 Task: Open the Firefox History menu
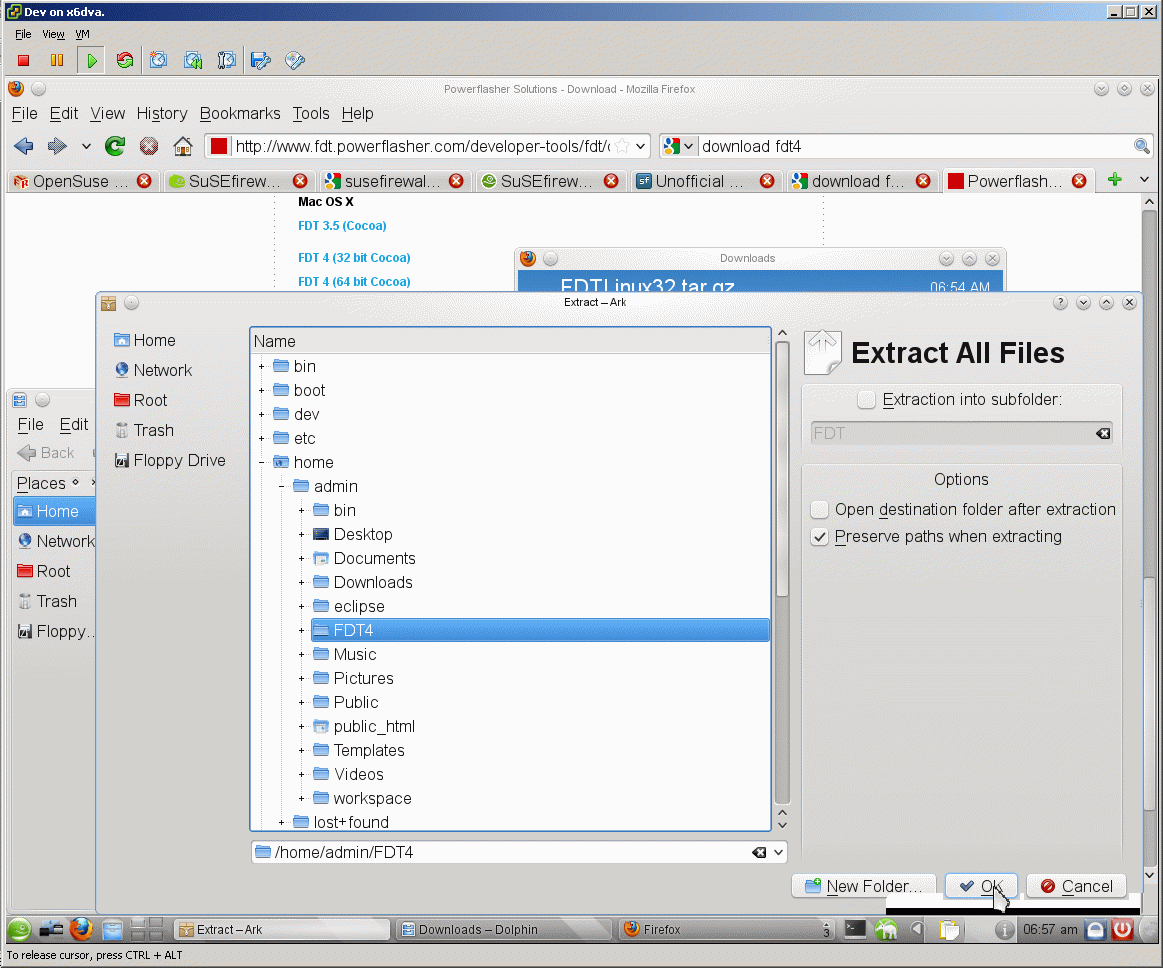(x=162, y=113)
